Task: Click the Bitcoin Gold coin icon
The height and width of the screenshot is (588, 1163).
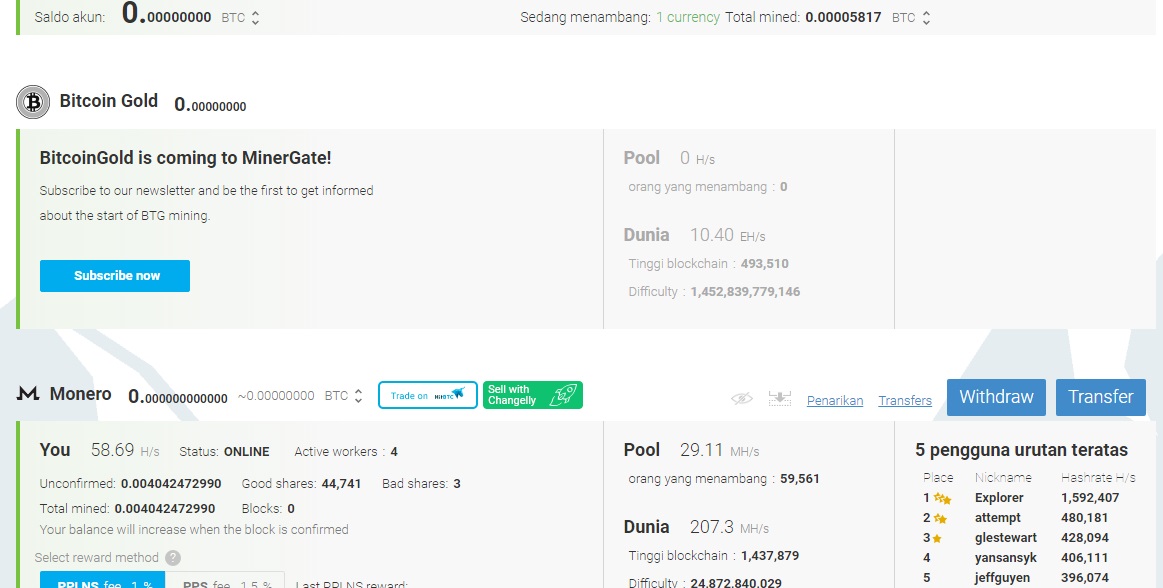Action: tap(33, 101)
